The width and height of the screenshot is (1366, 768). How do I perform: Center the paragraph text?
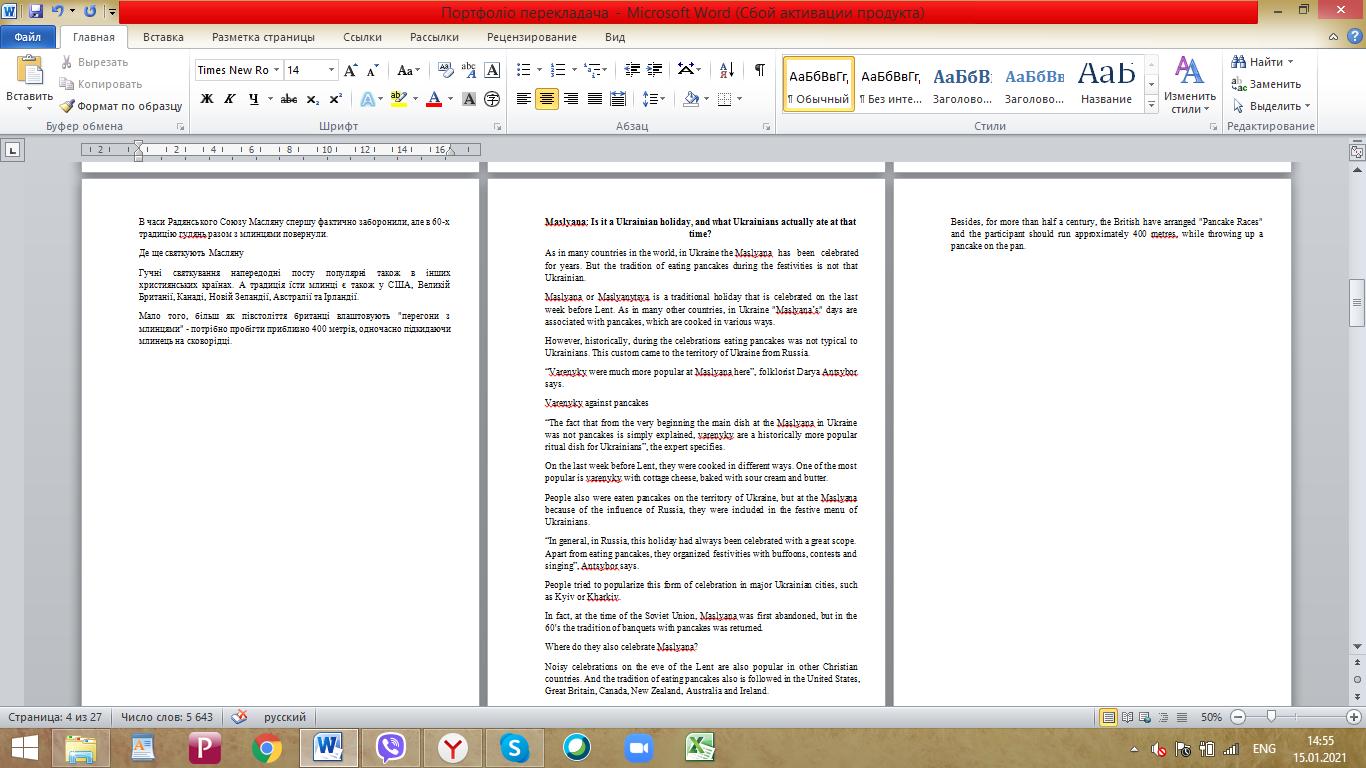[x=547, y=99]
